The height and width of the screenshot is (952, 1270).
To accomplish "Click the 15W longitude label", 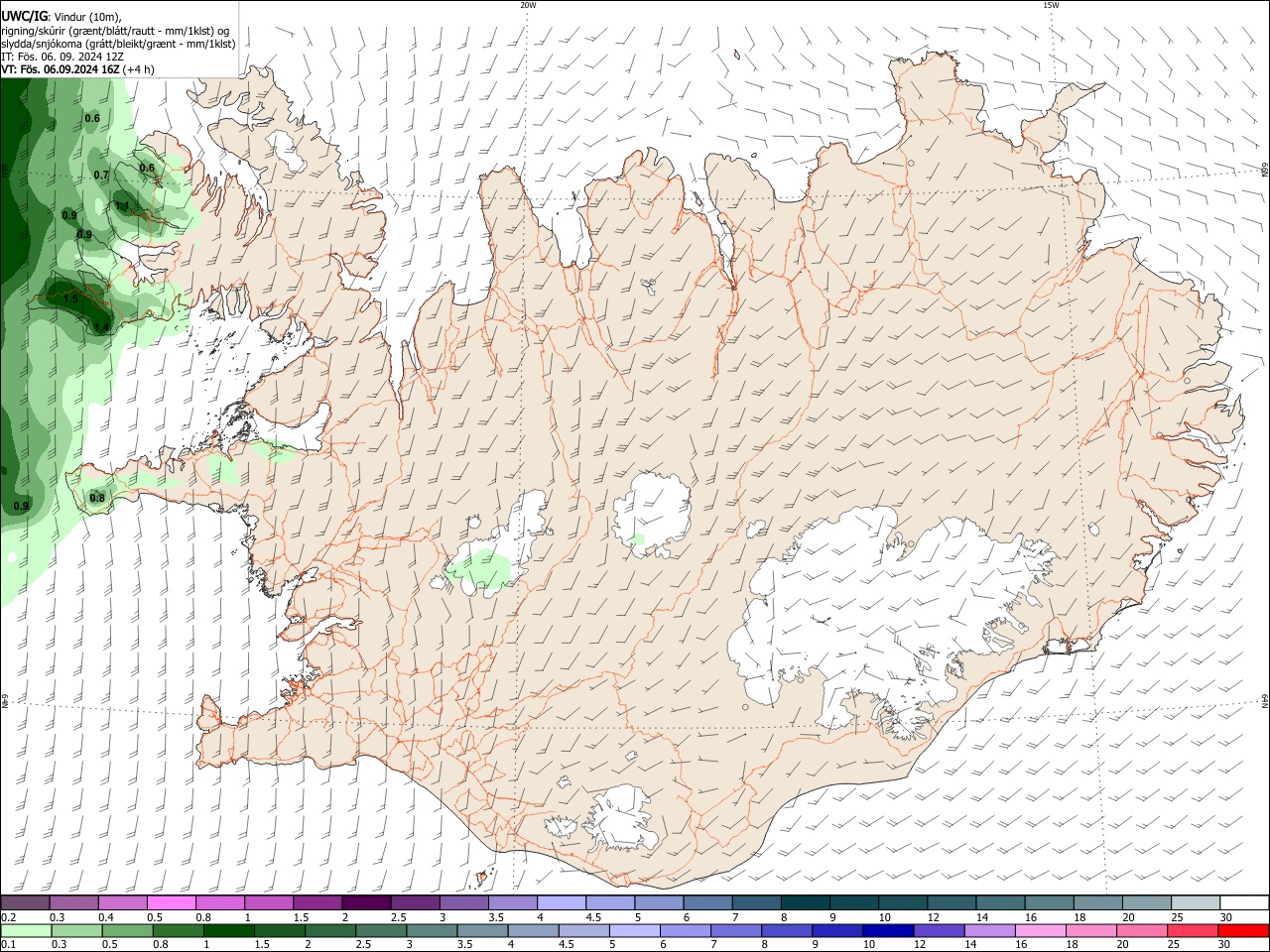I will (x=1051, y=5).
